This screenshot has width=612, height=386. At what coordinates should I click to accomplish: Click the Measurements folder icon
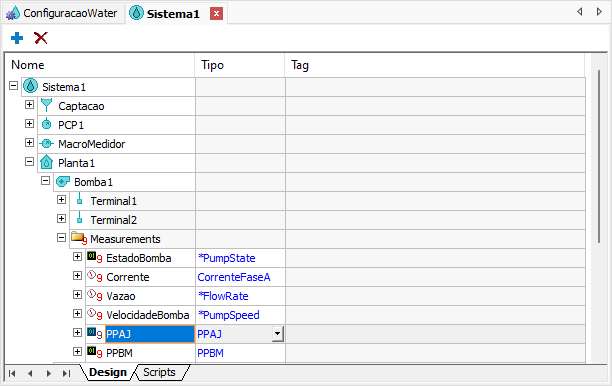(78, 237)
